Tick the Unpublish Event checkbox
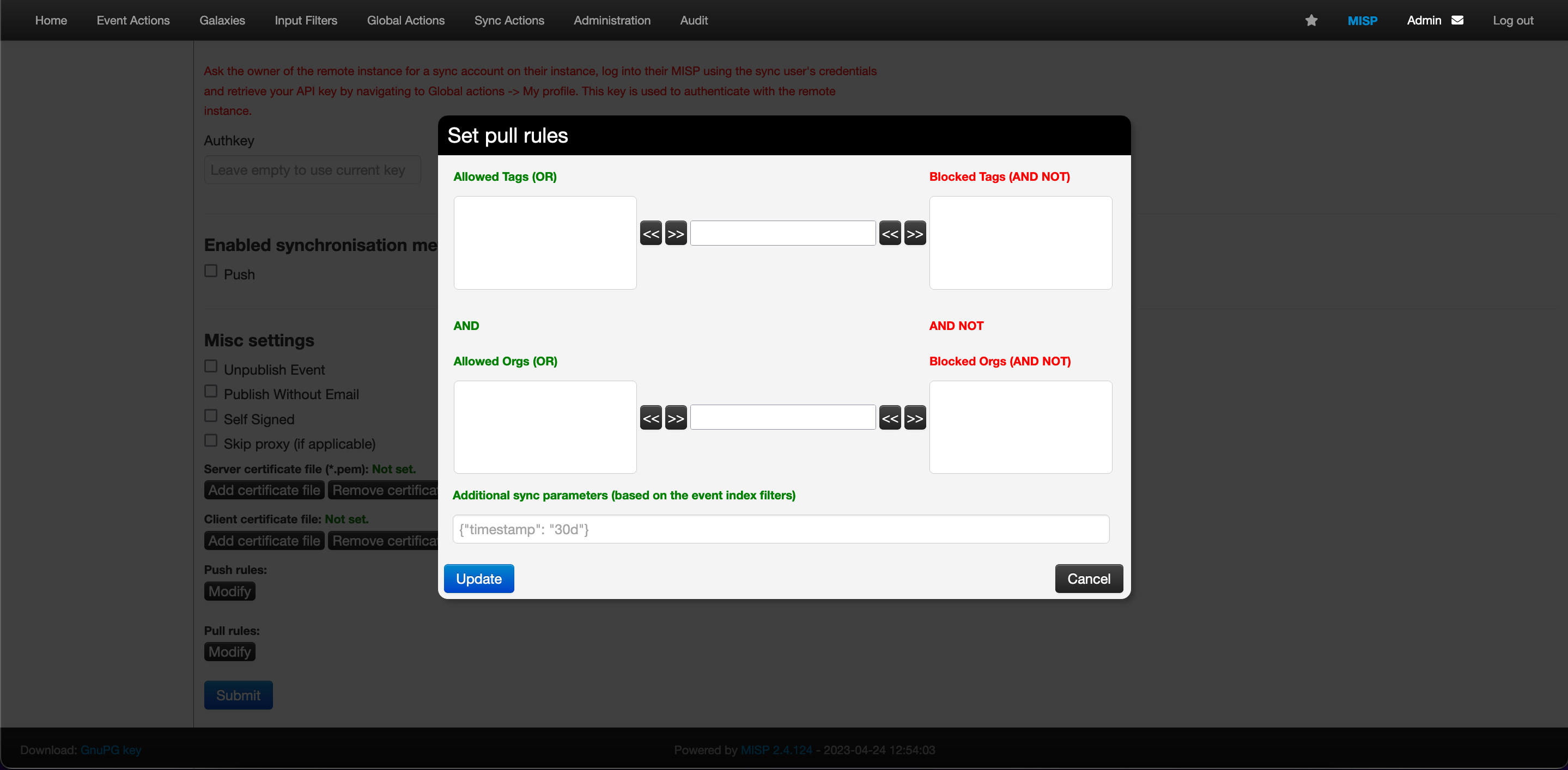 click(211, 366)
